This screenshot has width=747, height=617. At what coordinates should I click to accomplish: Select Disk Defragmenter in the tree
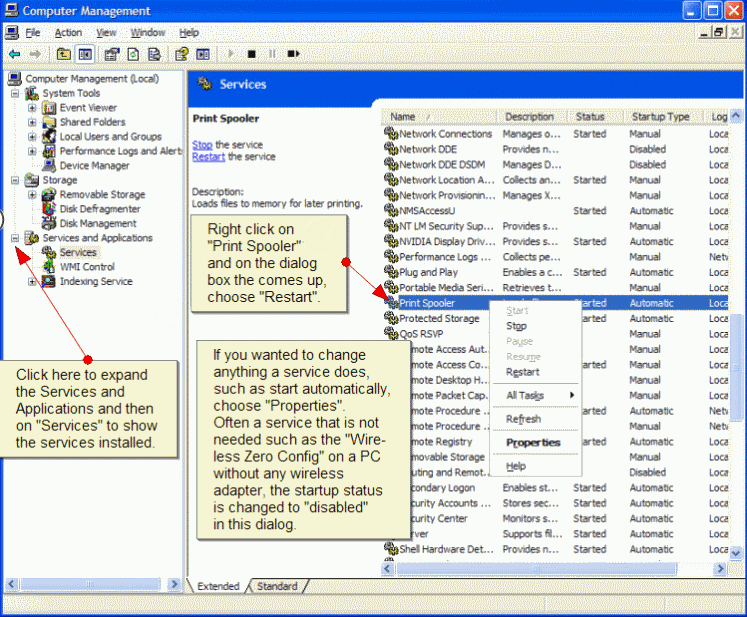tap(100, 209)
